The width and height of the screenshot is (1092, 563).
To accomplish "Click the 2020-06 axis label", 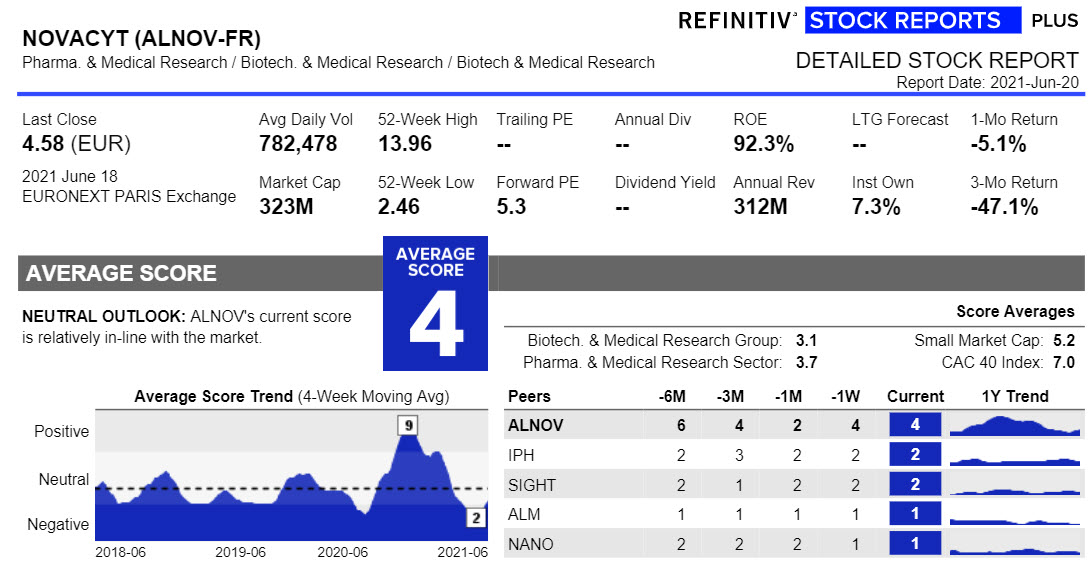I will [x=343, y=553].
